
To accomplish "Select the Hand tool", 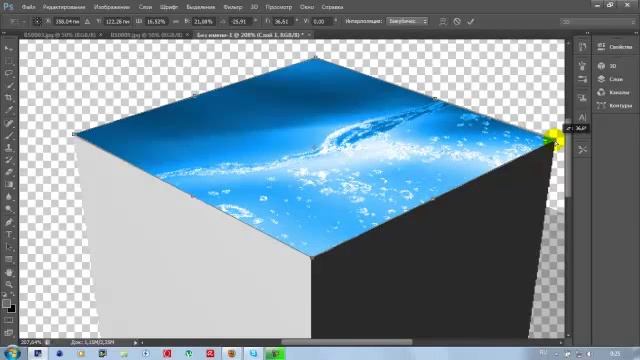I will click(x=9, y=272).
